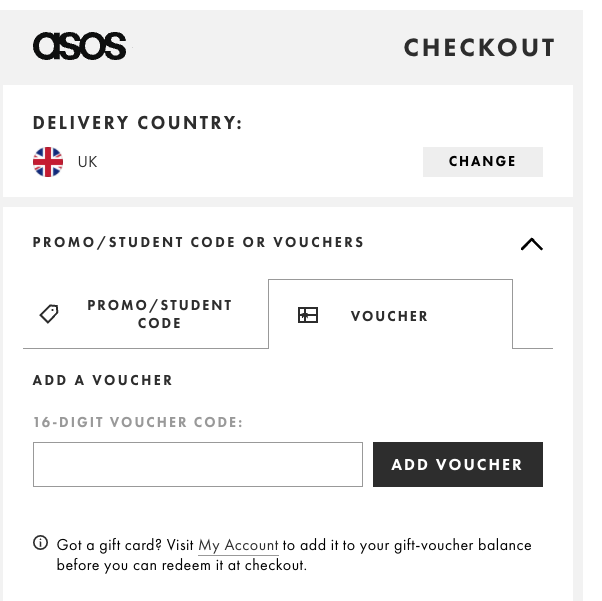This screenshot has height=601, width=602.
Task: Open the My Account link
Action: point(238,545)
